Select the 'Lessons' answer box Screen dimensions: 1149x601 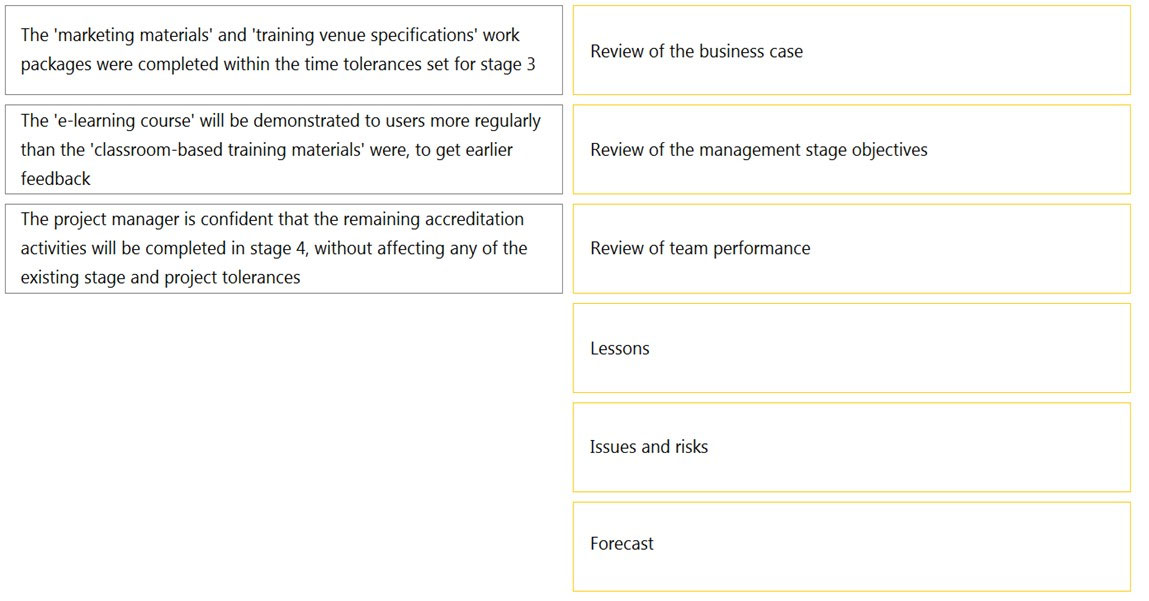[851, 348]
